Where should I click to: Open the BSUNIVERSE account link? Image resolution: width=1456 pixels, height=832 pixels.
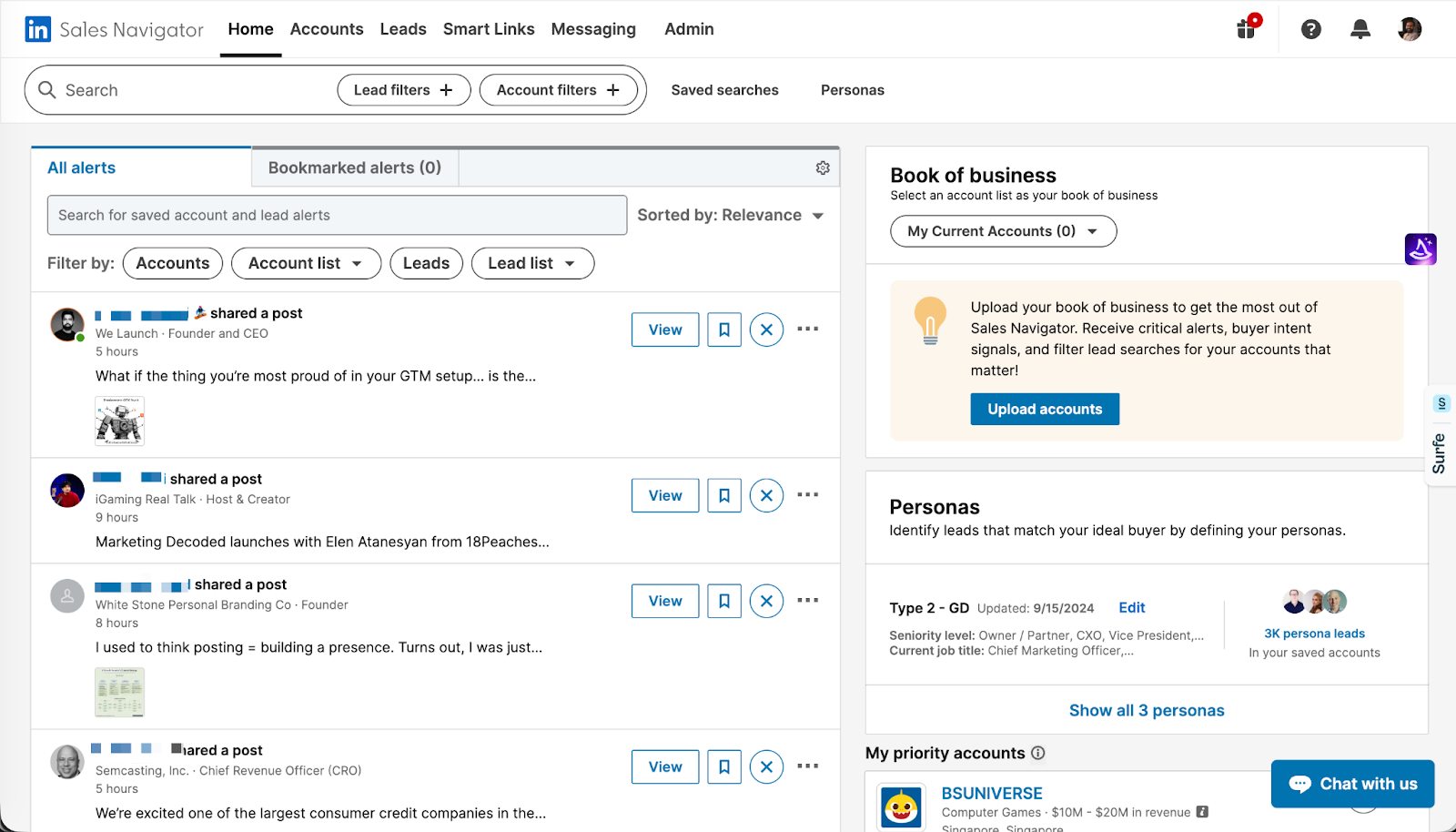click(x=992, y=793)
